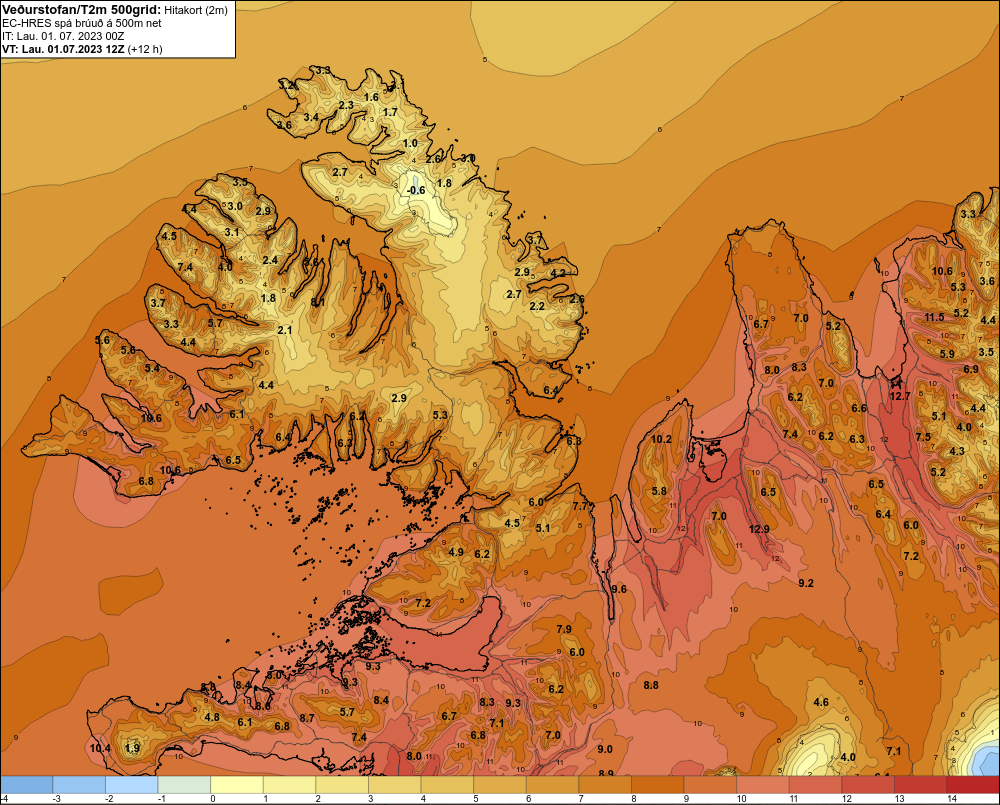Click the "8.1" temperature value
This screenshot has width=1000, height=805.
318,302
